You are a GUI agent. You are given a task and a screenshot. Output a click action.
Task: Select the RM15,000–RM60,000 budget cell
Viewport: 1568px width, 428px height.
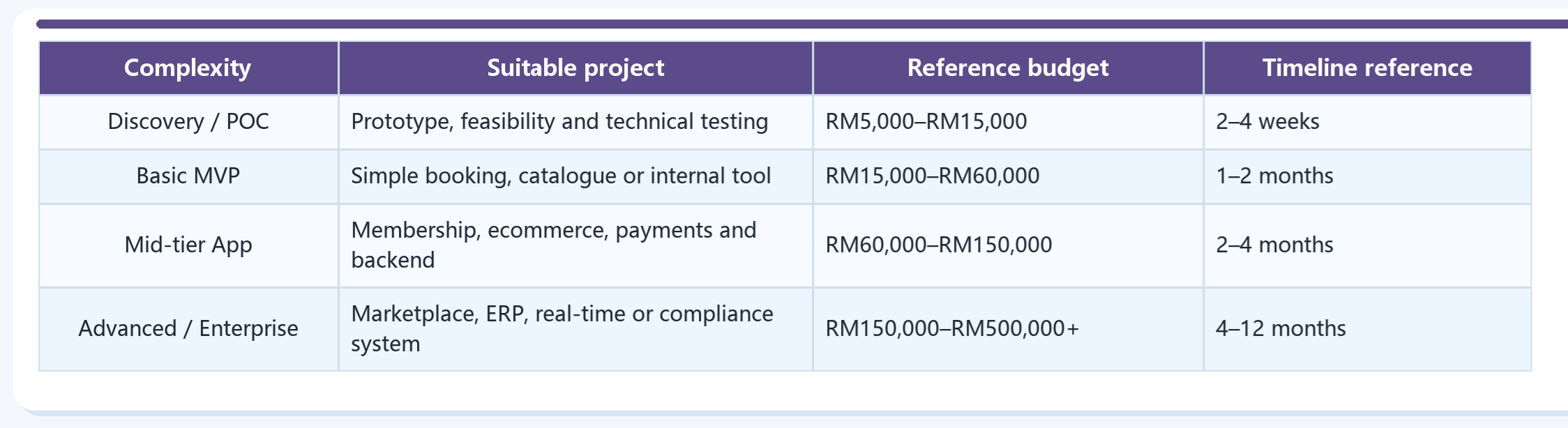coord(1008,176)
